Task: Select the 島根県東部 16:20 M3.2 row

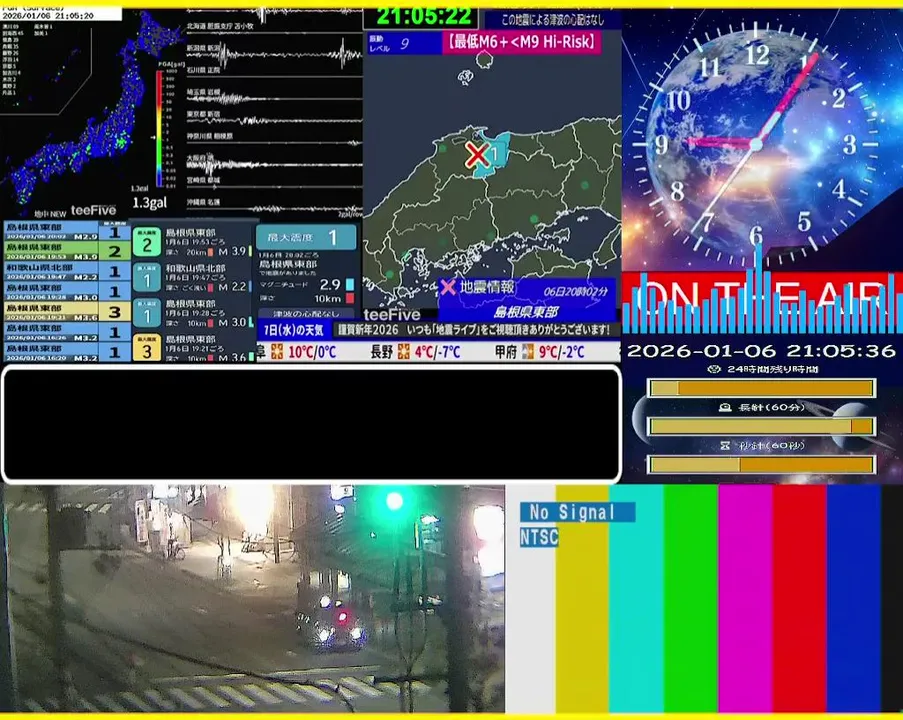Action: tap(67, 351)
